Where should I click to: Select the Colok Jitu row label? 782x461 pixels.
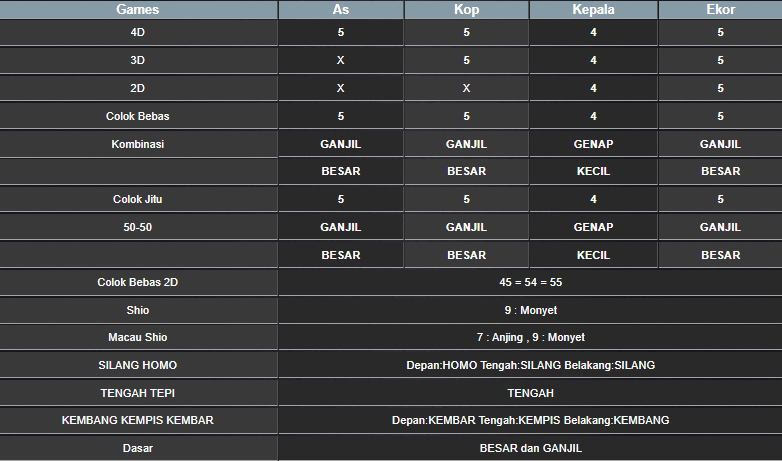point(138,199)
